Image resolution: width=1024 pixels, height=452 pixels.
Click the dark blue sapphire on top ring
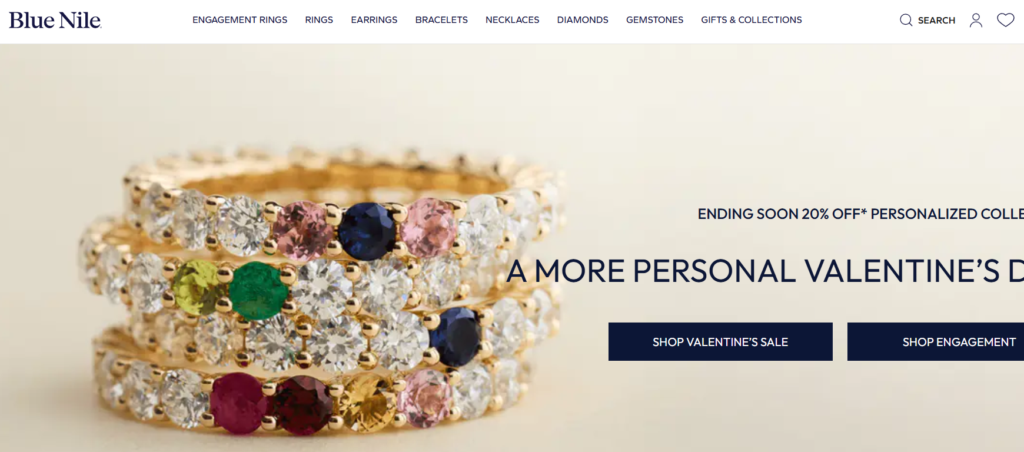click(x=367, y=231)
